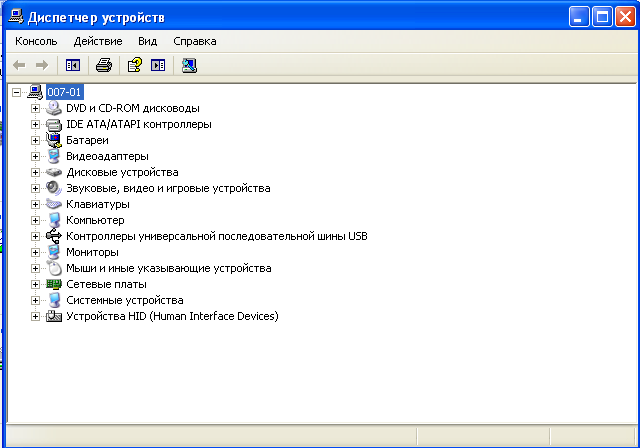Viewport: 640px width, 448px height.
Task: Click the Sound, video and game devices icon
Action: point(54,188)
